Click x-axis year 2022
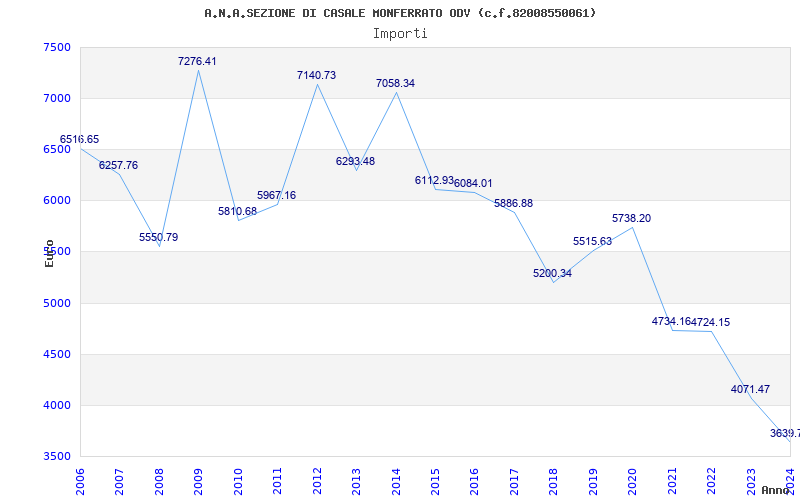Screen dimensions: 800x500 [711, 481]
